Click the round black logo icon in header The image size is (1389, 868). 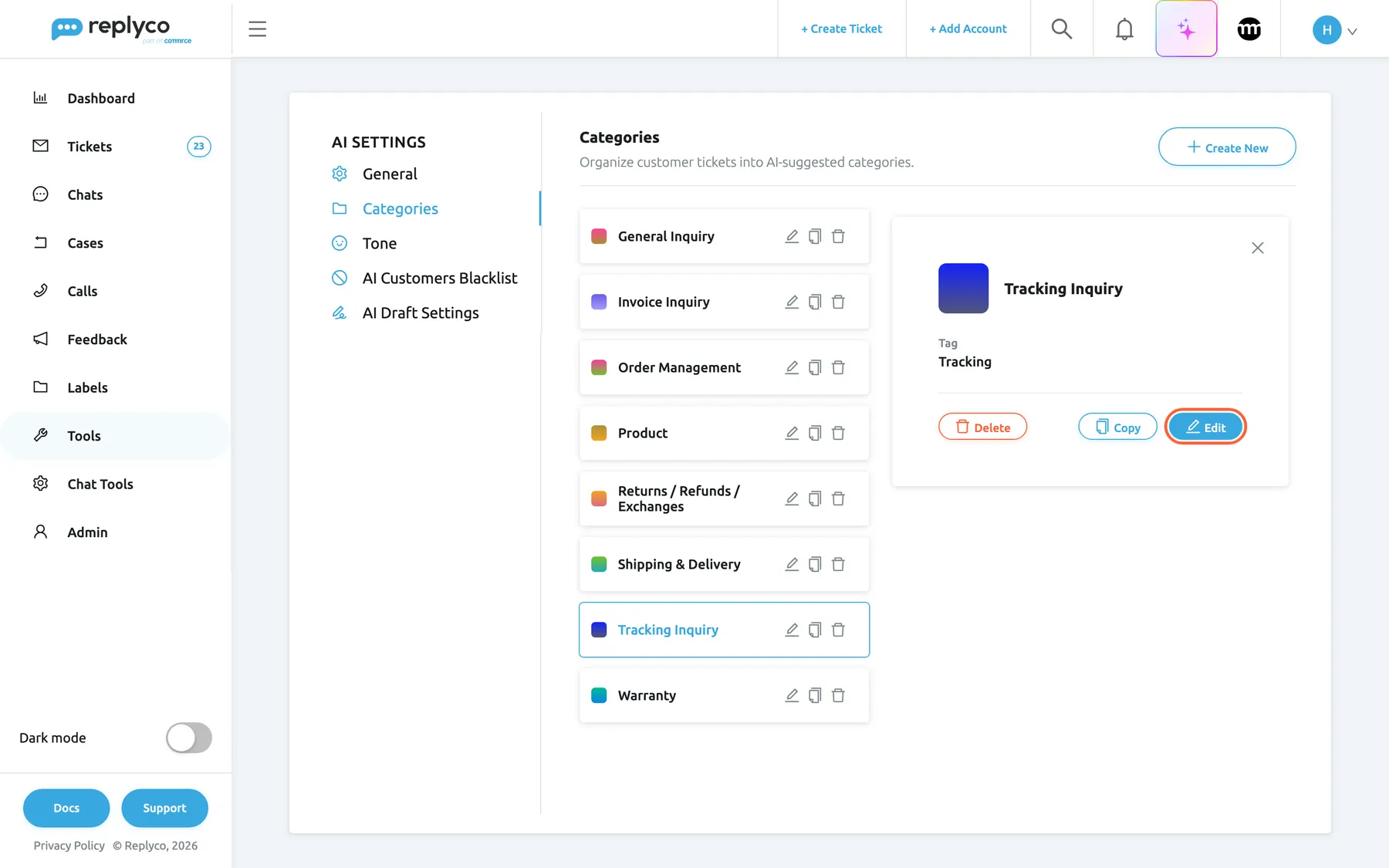(1249, 29)
